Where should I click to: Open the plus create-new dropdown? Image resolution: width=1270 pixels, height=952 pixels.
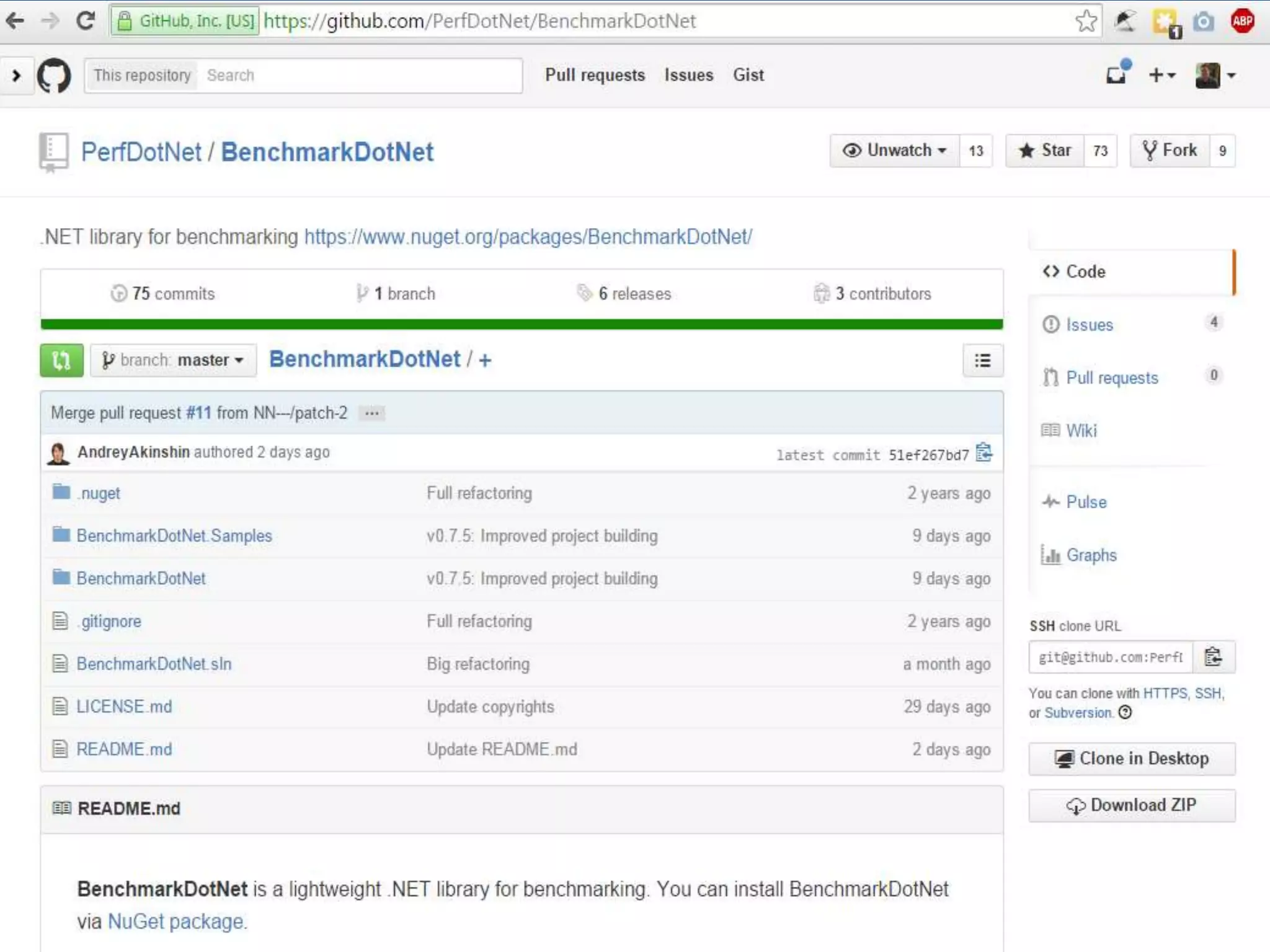(x=1162, y=75)
